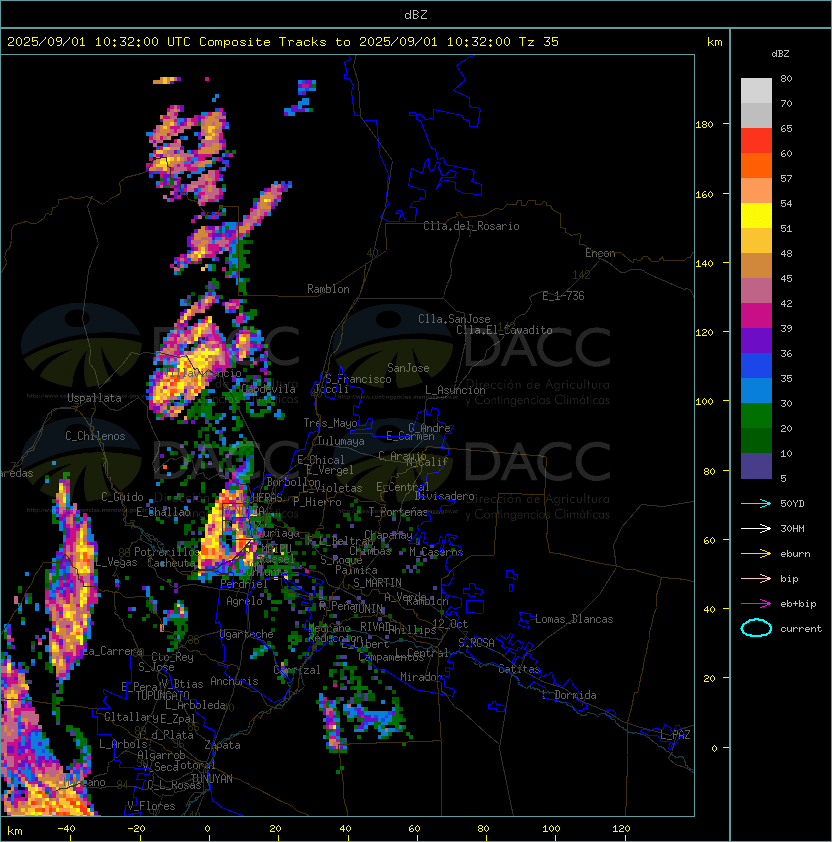Click the '30HM' legend label

[x=792, y=528]
